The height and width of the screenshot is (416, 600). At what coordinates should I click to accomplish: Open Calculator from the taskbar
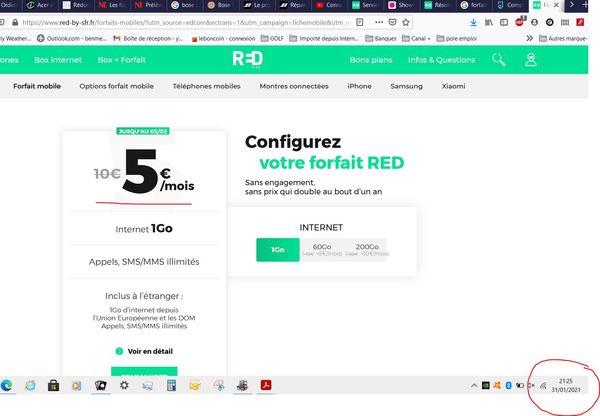171,385
